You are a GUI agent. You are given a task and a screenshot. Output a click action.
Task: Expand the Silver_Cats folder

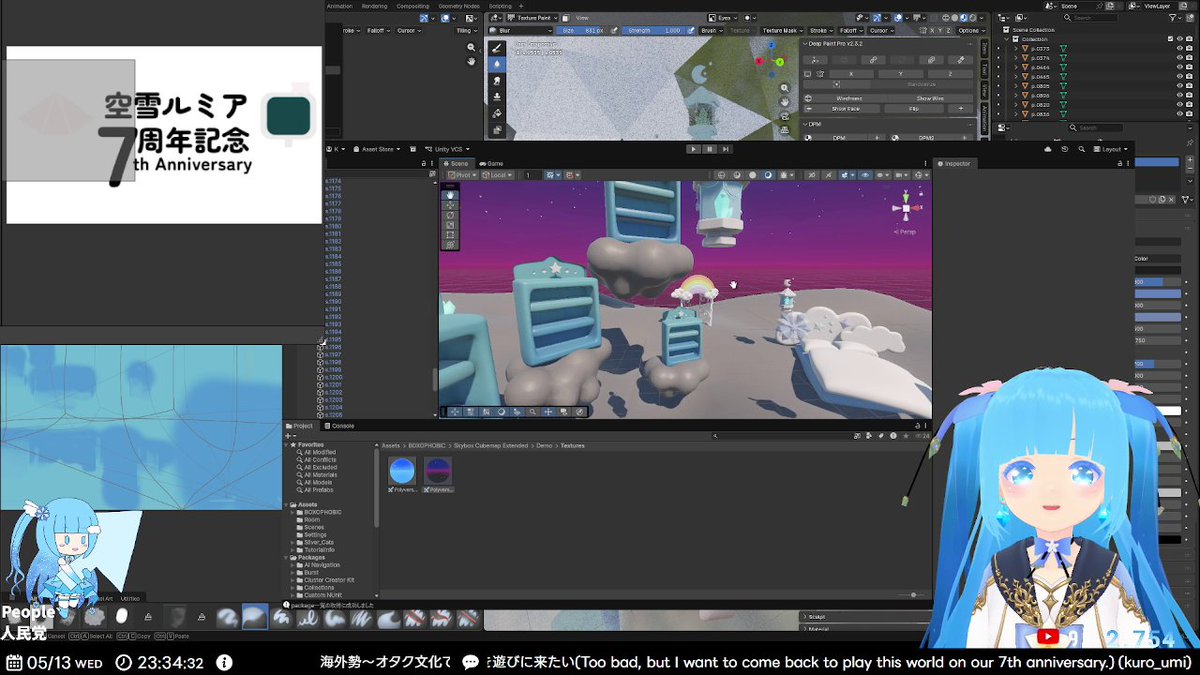[x=293, y=542]
